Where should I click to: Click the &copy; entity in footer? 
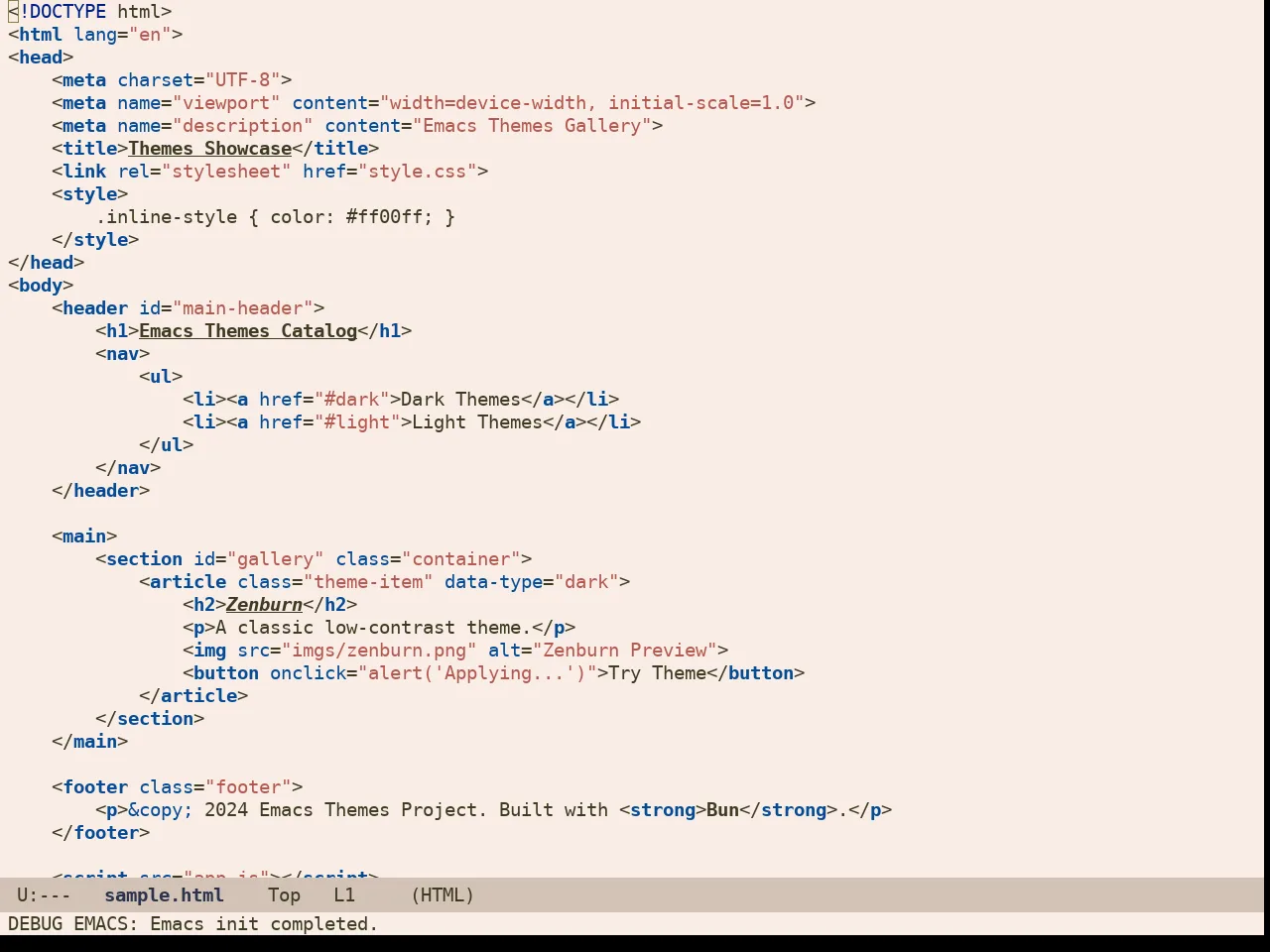click(161, 810)
